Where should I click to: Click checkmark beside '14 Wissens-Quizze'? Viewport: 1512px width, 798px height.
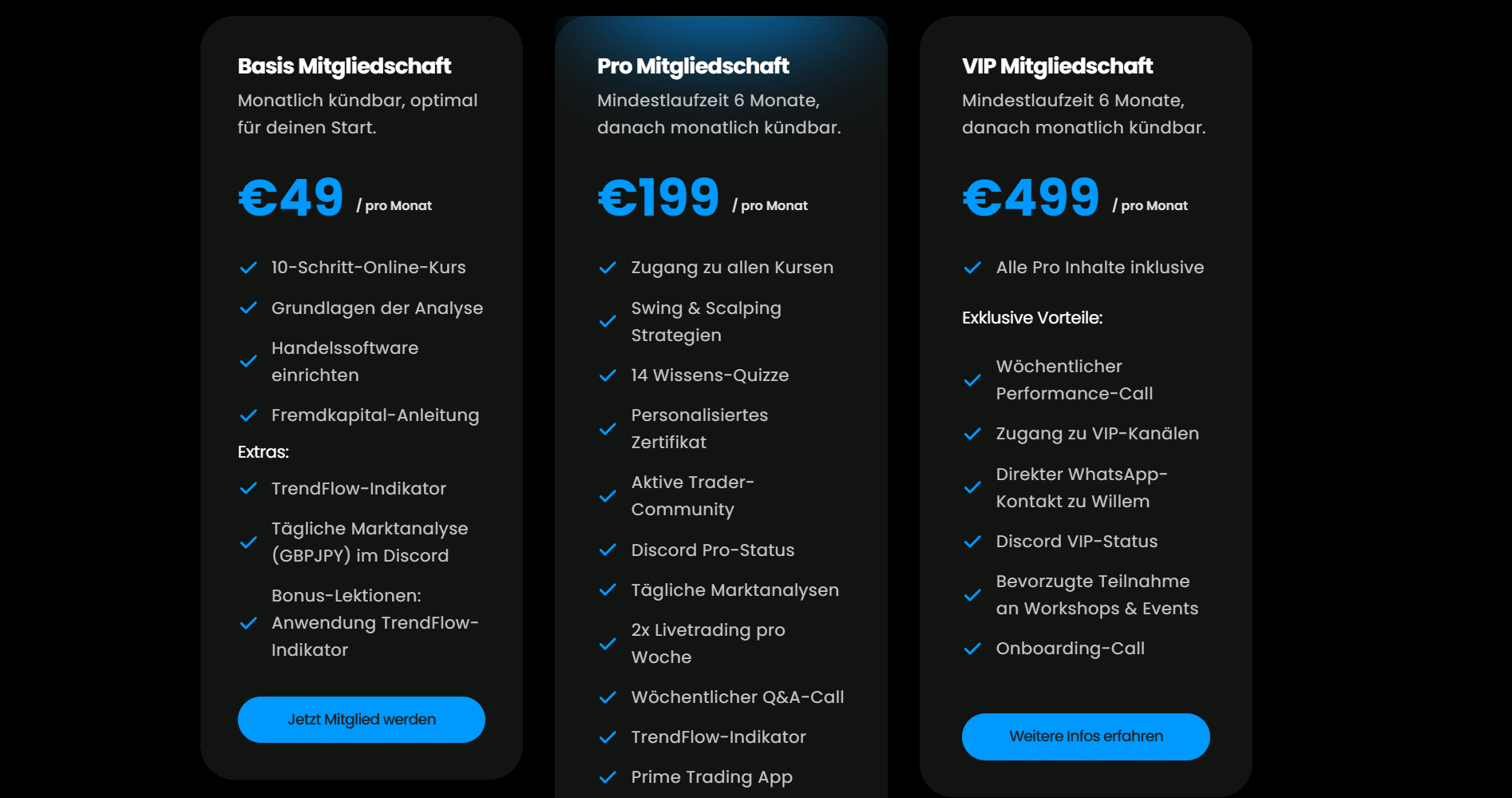click(x=608, y=375)
